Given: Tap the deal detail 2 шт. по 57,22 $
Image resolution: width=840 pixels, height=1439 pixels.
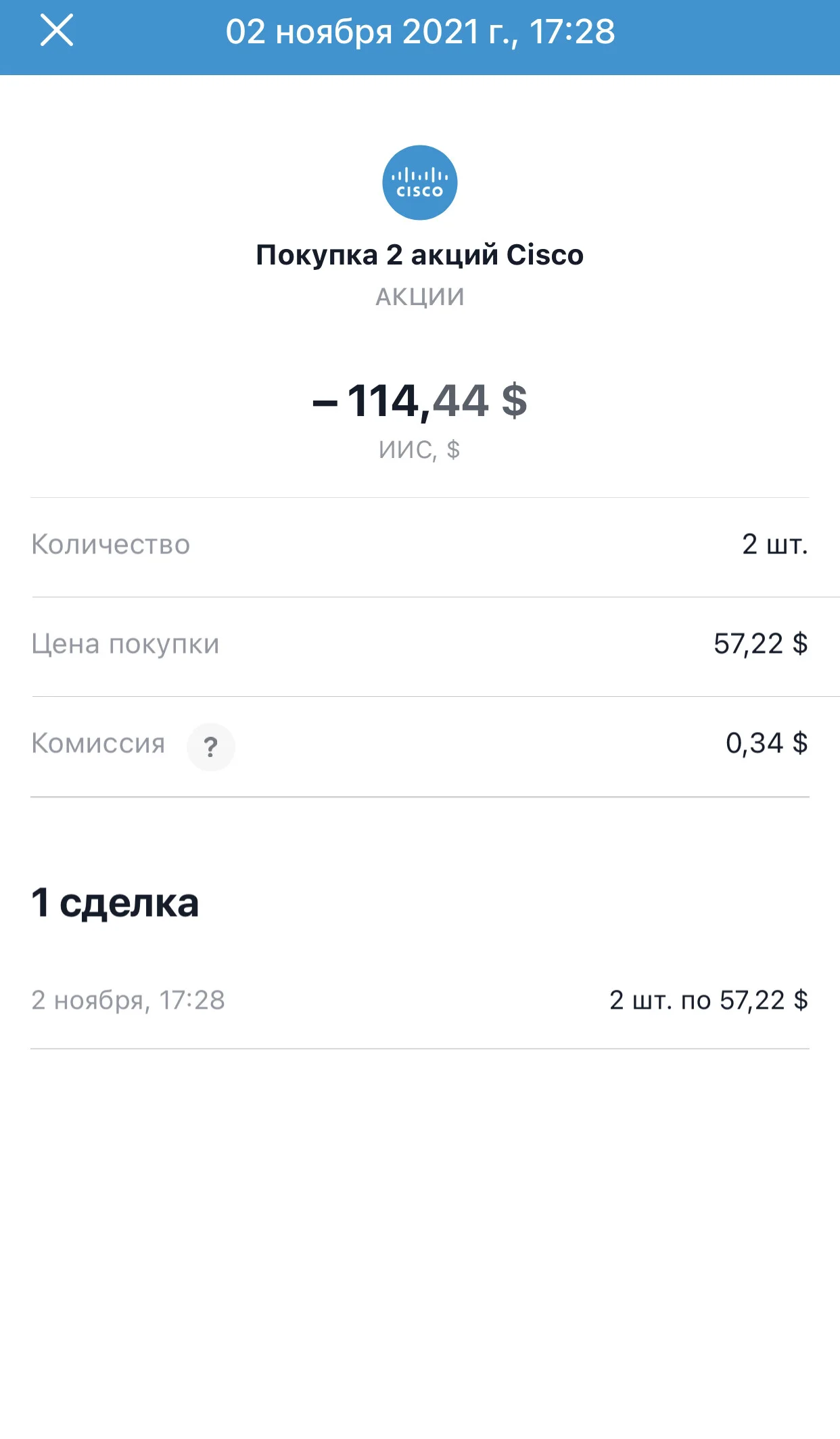Looking at the screenshot, I should [709, 1001].
